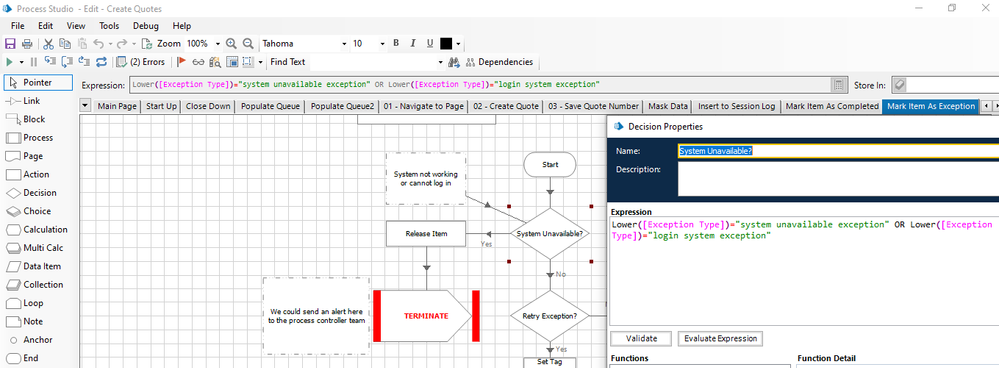Open the Dependencies view
999x368 pixels.
500,62
